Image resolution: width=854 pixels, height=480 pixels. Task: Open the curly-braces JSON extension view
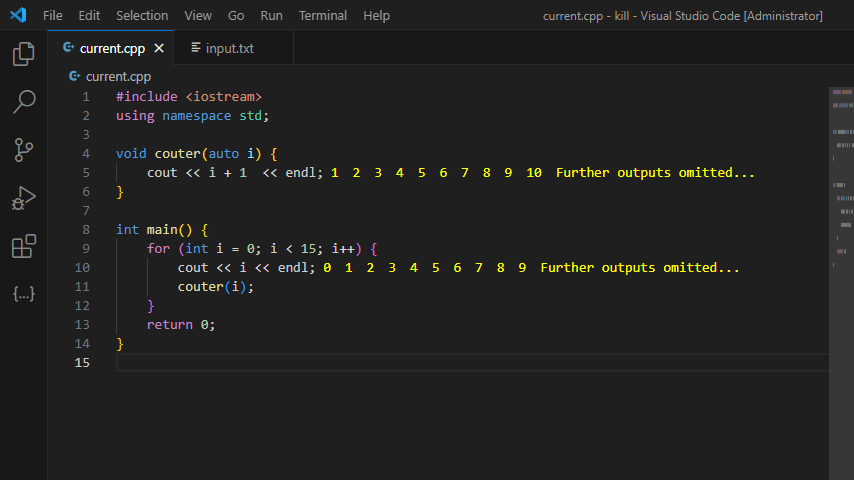point(23,294)
